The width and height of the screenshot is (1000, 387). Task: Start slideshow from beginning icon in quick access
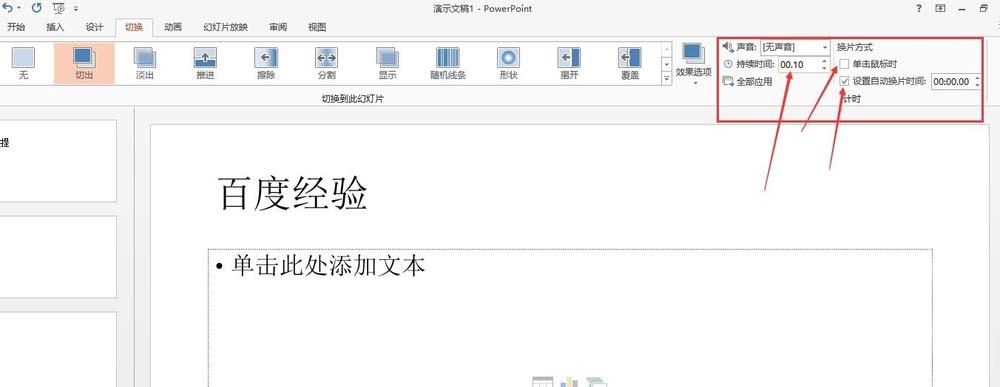59,8
